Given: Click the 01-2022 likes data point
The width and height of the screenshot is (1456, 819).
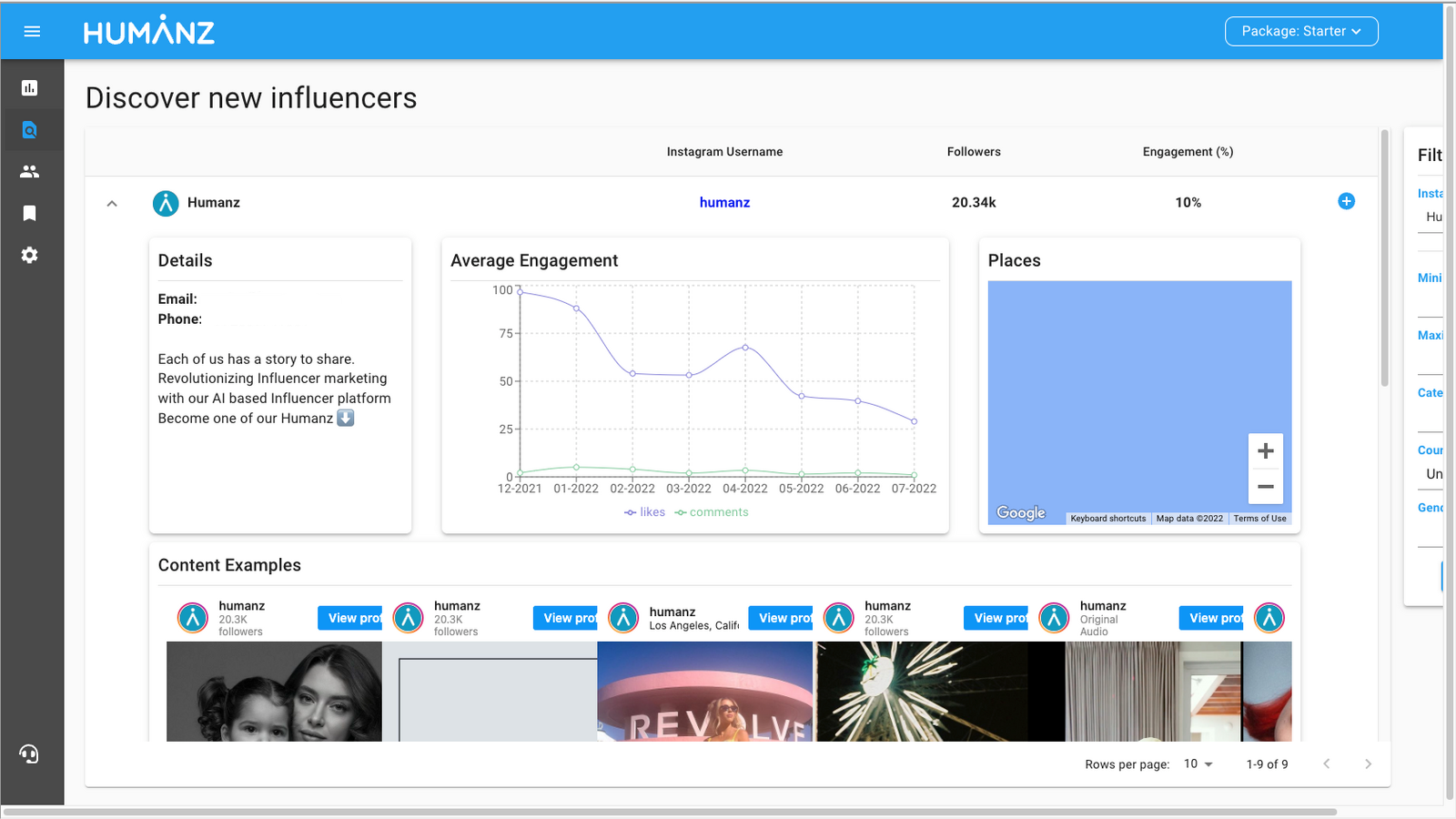Looking at the screenshot, I should 576,308.
